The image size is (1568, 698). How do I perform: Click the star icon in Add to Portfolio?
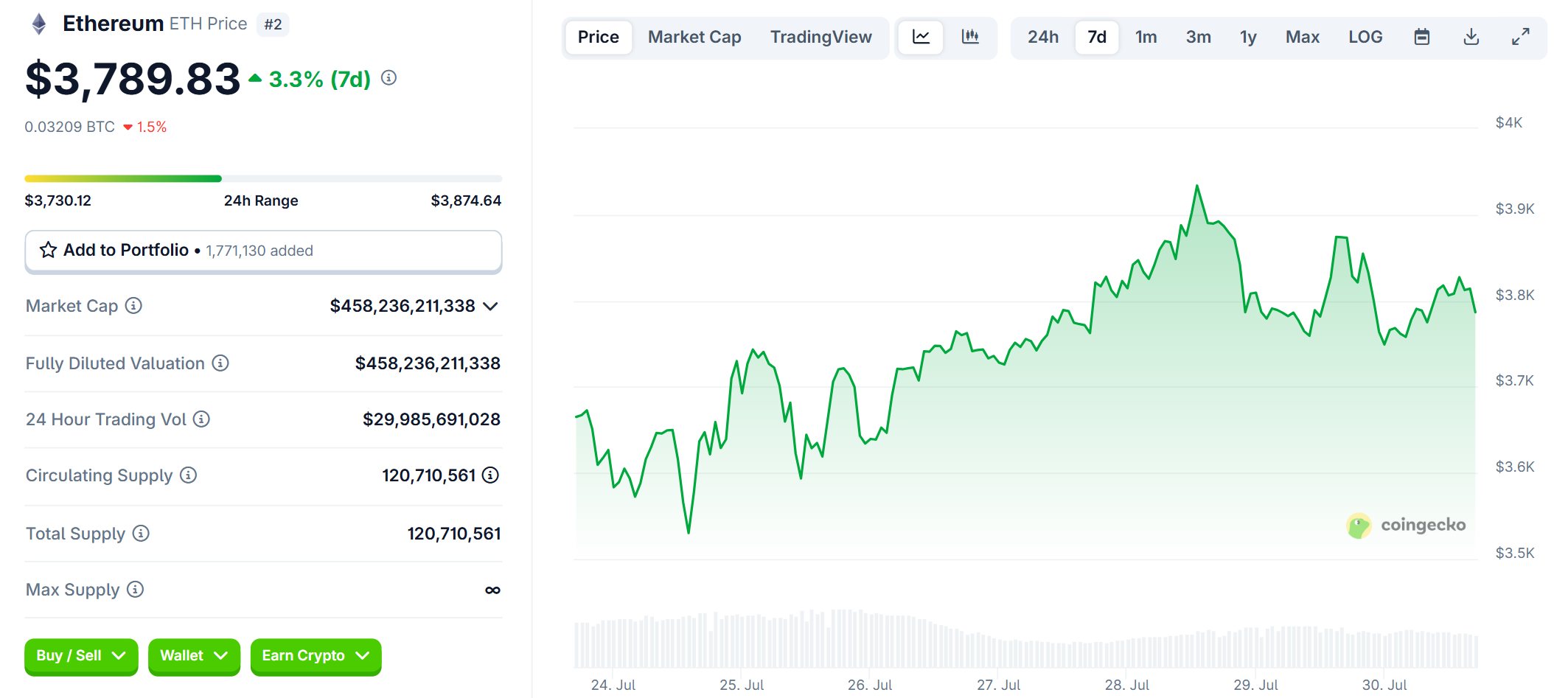pyautogui.click(x=48, y=250)
